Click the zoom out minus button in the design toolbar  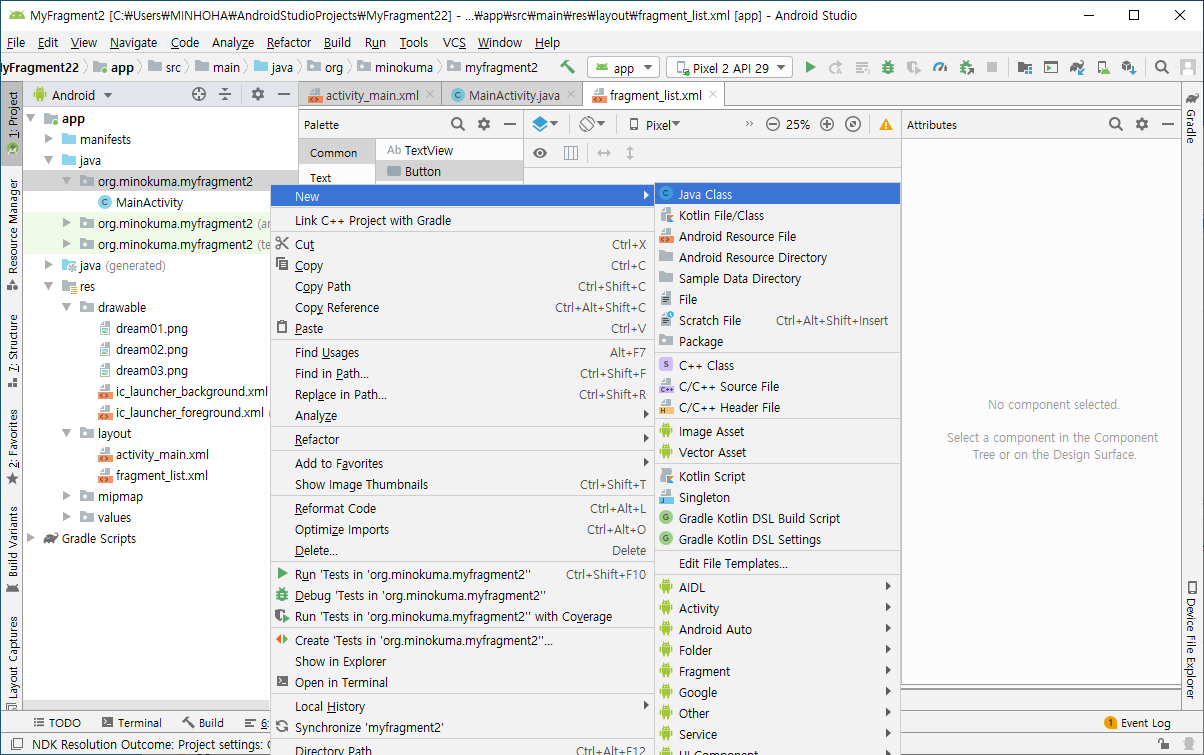[x=773, y=124]
